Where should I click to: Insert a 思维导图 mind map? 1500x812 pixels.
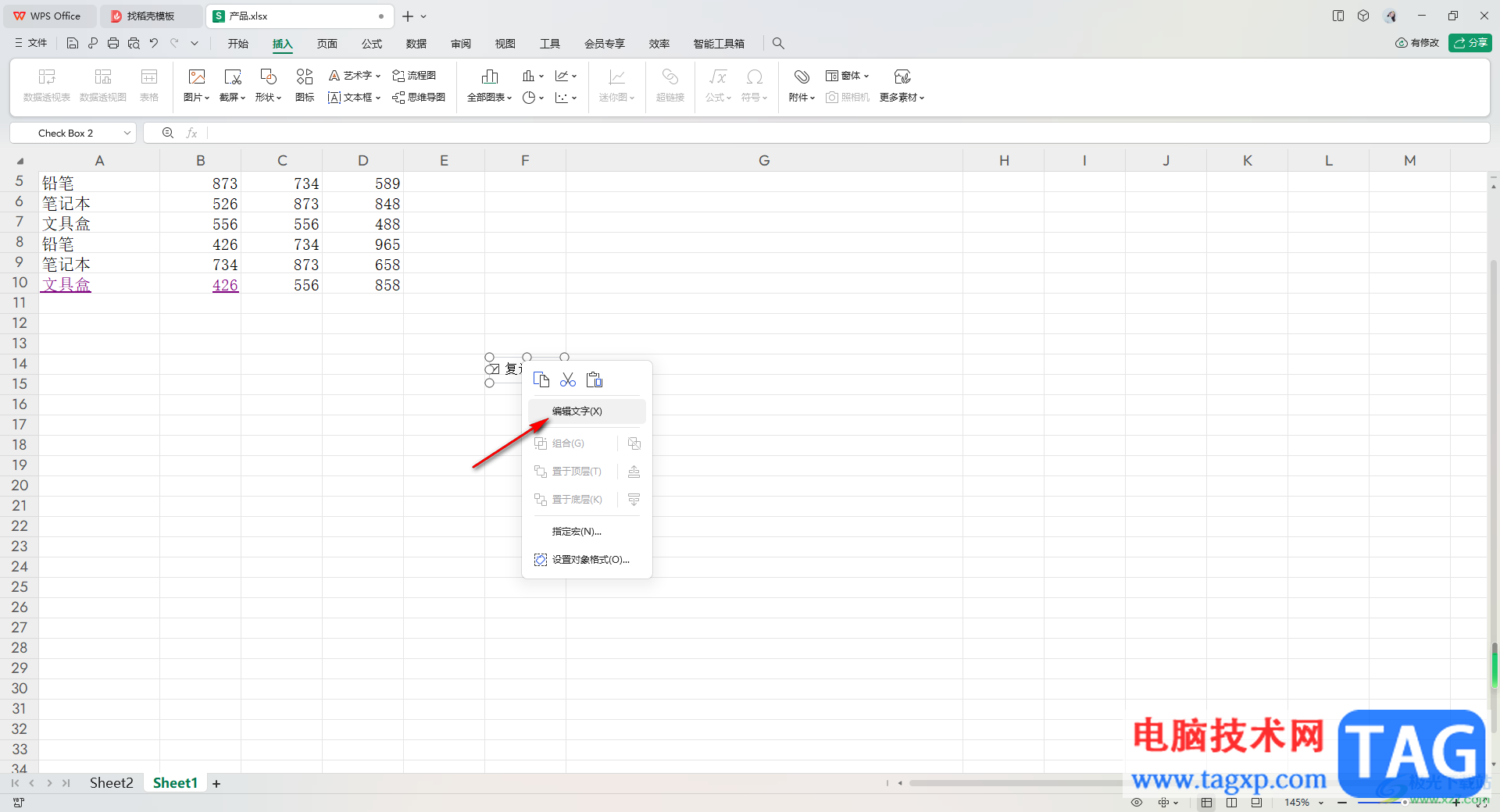419,98
